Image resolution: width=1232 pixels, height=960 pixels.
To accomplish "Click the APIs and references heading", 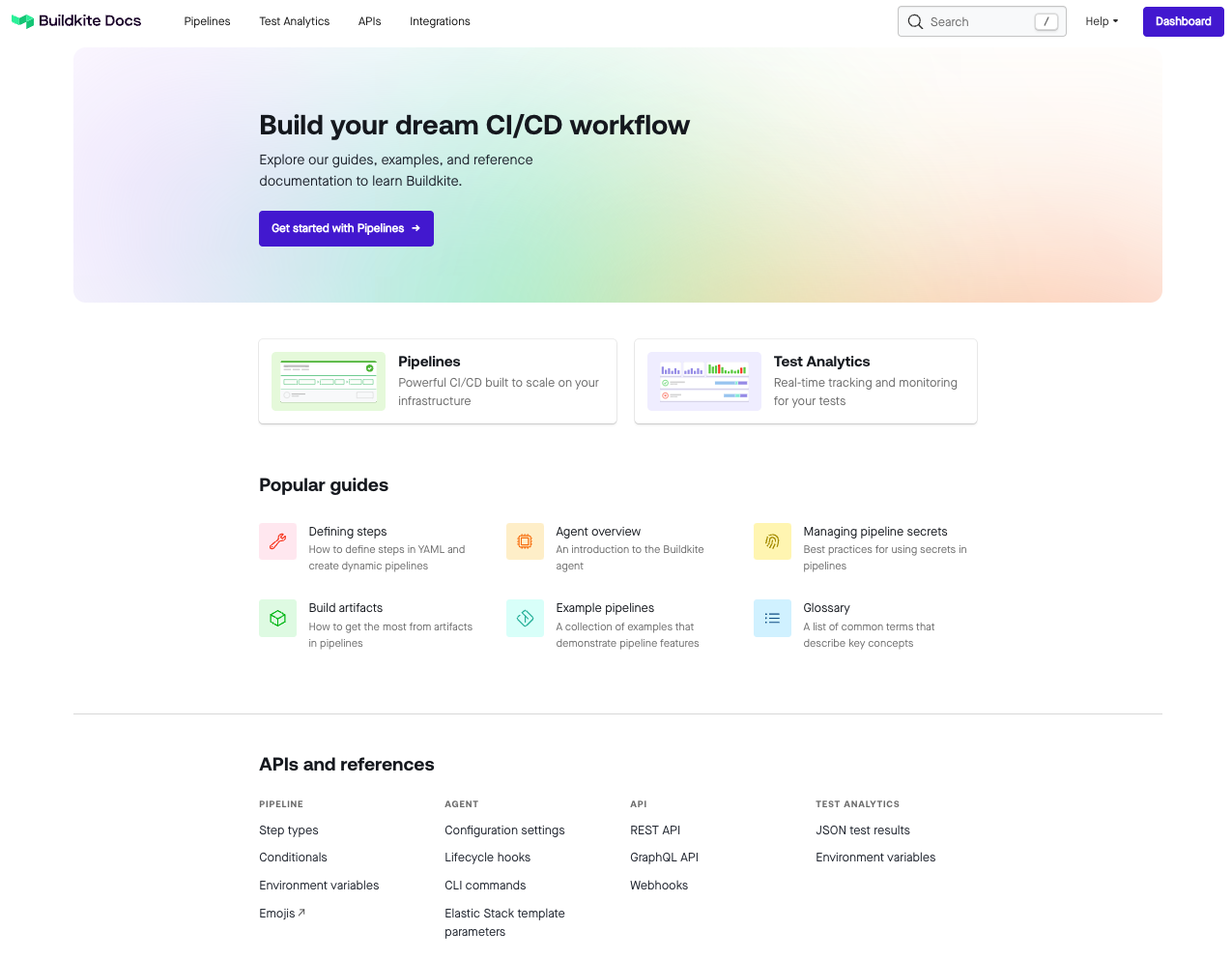I will (347, 765).
